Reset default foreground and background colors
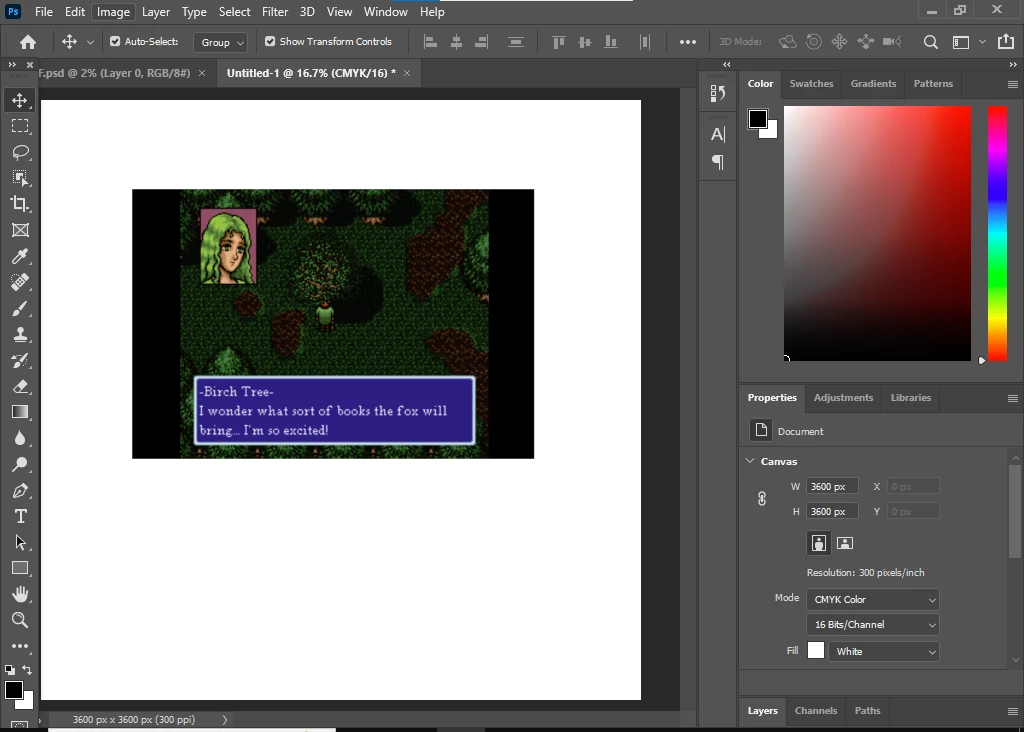The width and height of the screenshot is (1028, 732). (x=10, y=670)
